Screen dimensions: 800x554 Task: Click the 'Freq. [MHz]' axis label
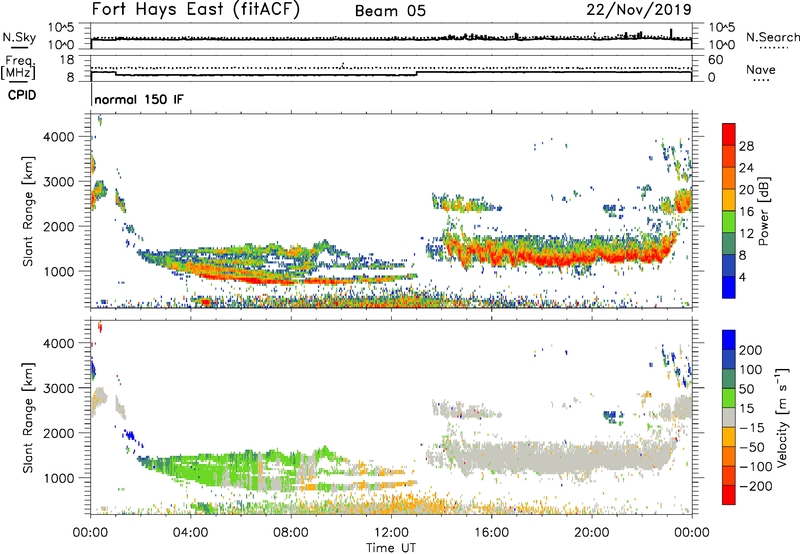point(18,68)
